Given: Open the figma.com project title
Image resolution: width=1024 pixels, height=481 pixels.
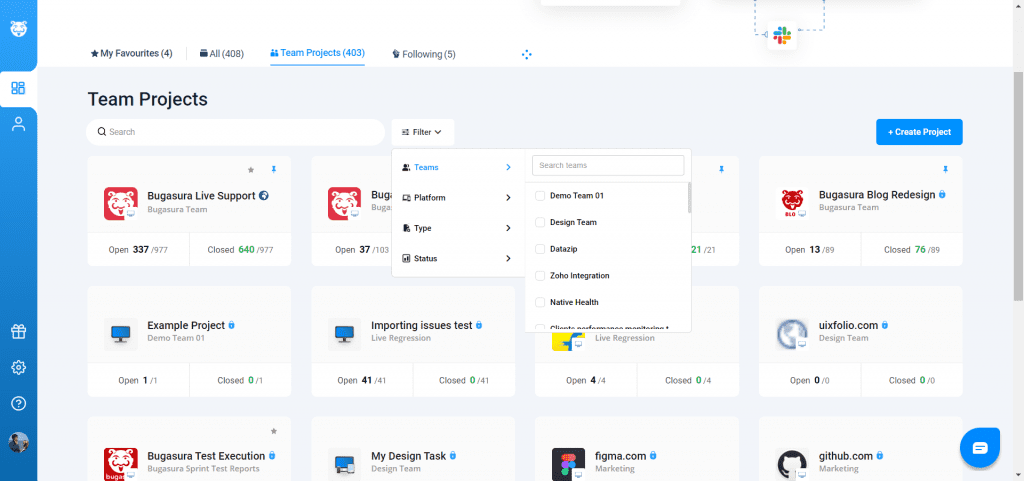Looking at the screenshot, I should (x=620, y=456).
